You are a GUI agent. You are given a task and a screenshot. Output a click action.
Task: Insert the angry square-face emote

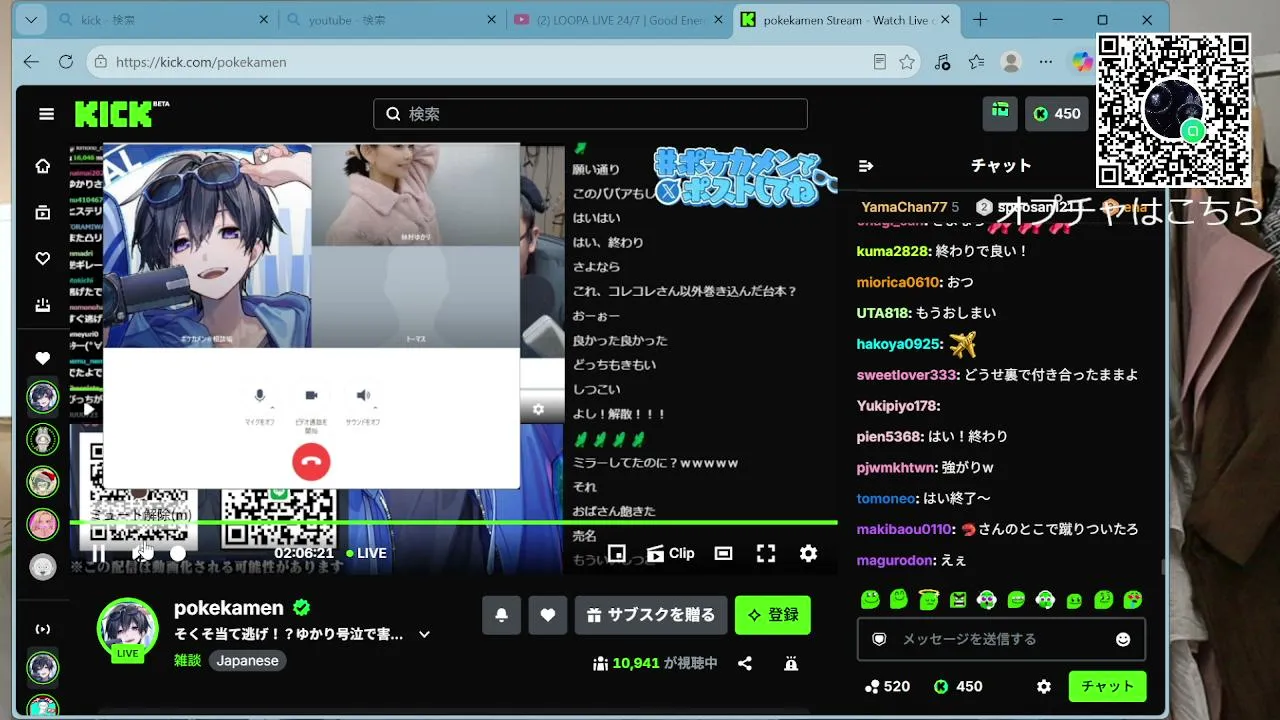[x=958, y=600]
